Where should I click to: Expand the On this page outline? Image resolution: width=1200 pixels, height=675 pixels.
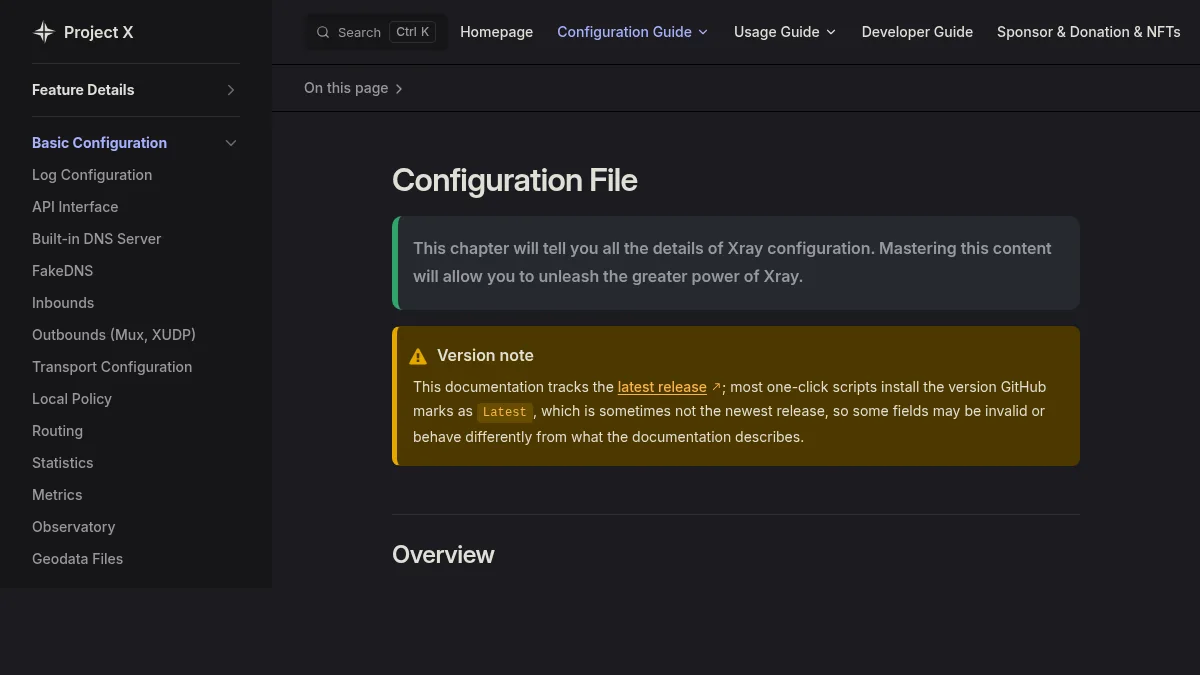pos(354,88)
